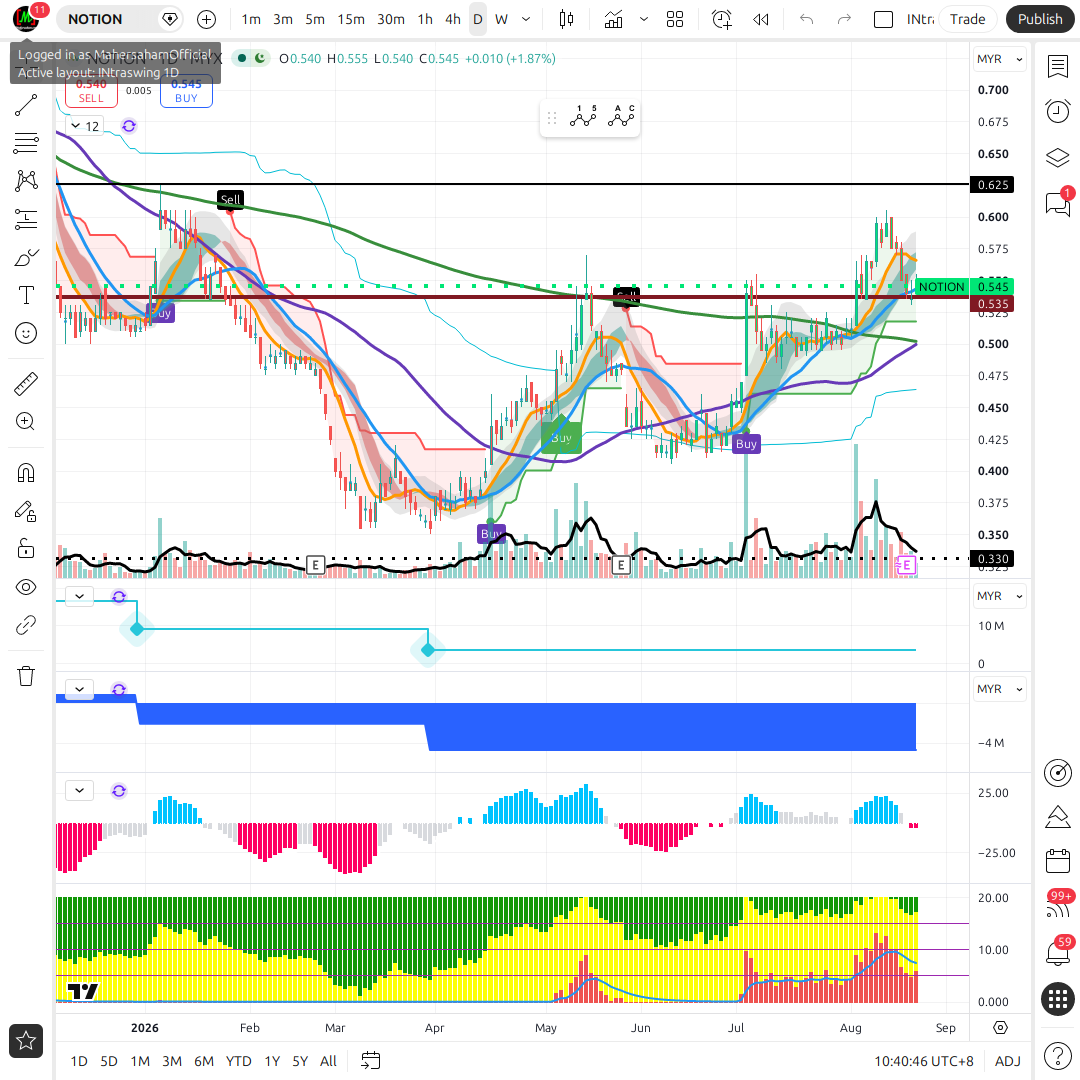Expand indicators favorites dropdown arrow

click(644, 19)
